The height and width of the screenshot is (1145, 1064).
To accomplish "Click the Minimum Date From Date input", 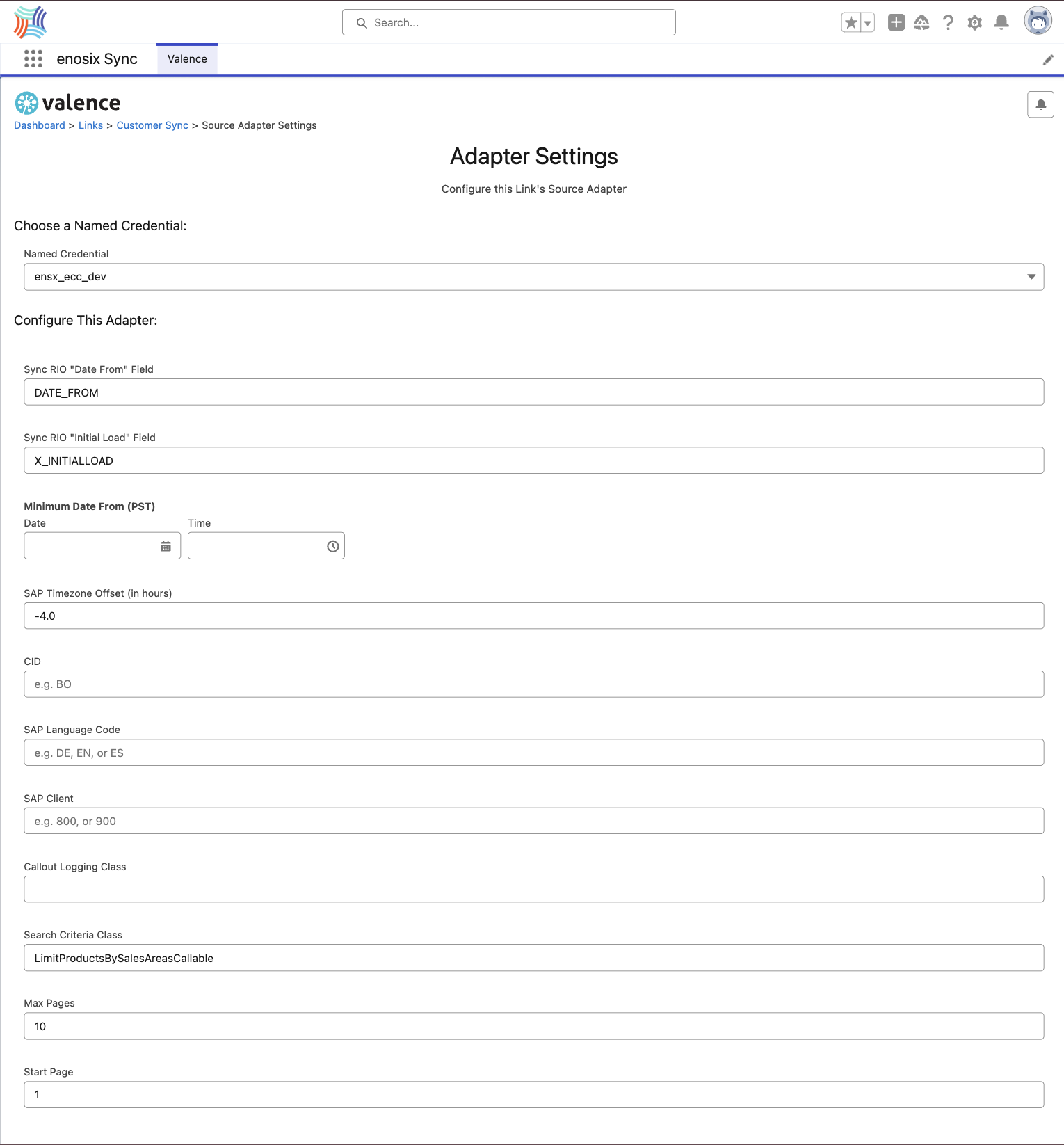I will [102, 546].
